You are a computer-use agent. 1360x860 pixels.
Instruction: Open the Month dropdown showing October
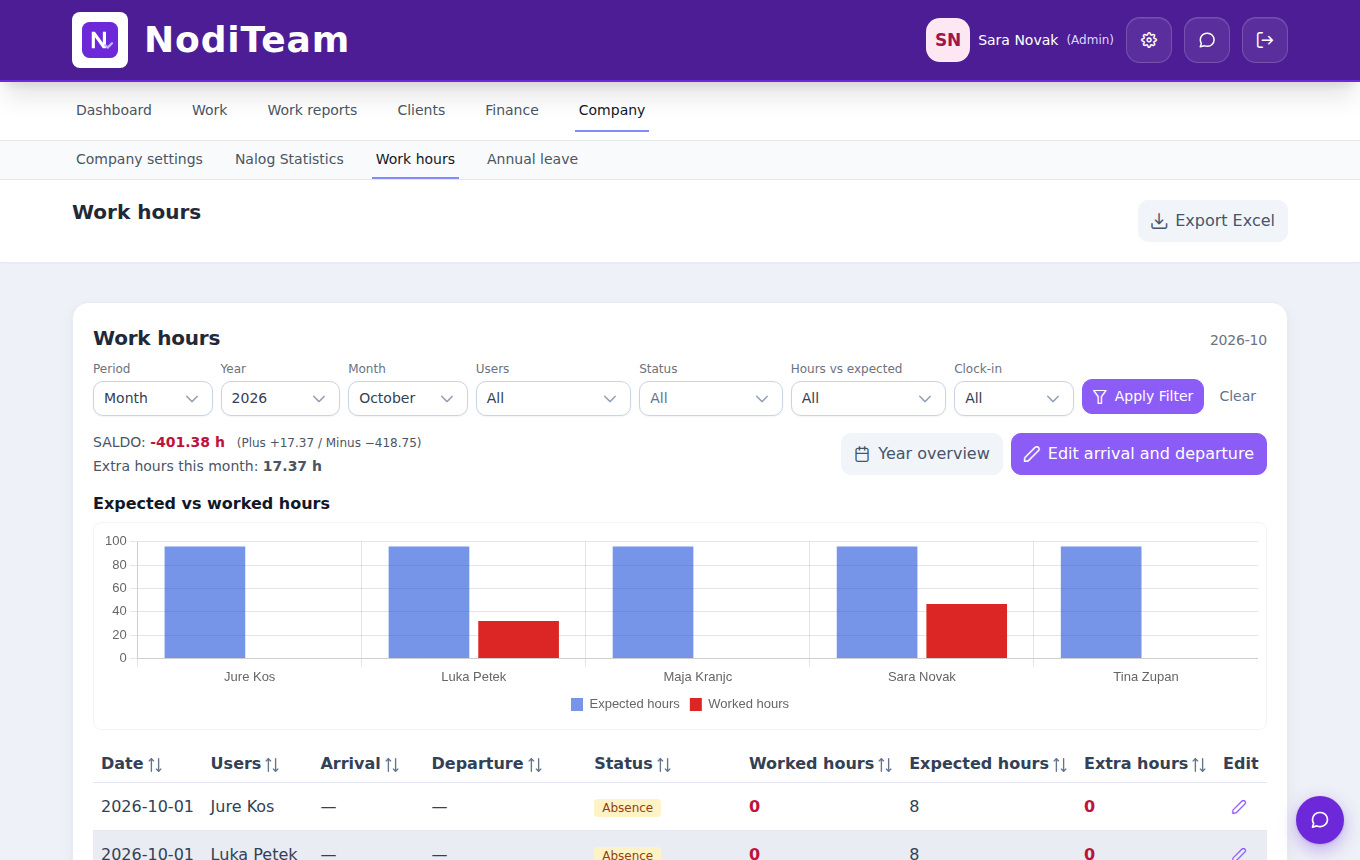point(408,398)
